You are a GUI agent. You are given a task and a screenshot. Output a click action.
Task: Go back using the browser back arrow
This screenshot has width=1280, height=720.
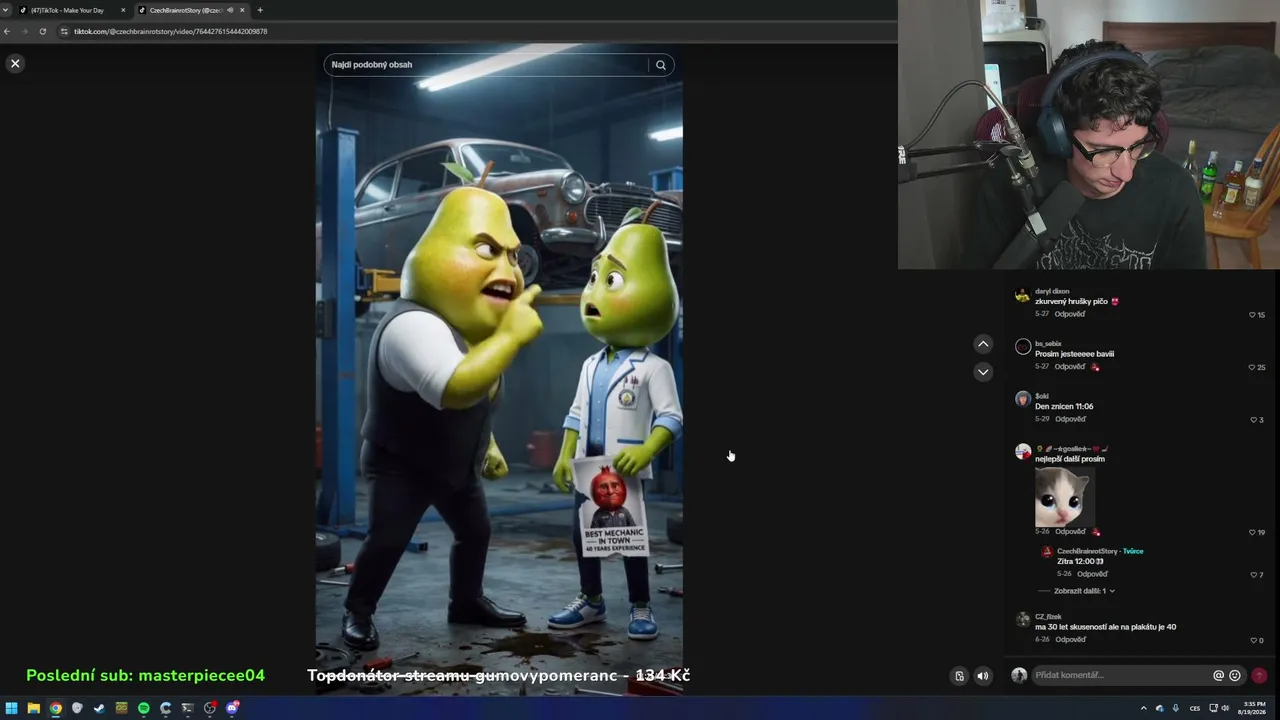coord(7,31)
